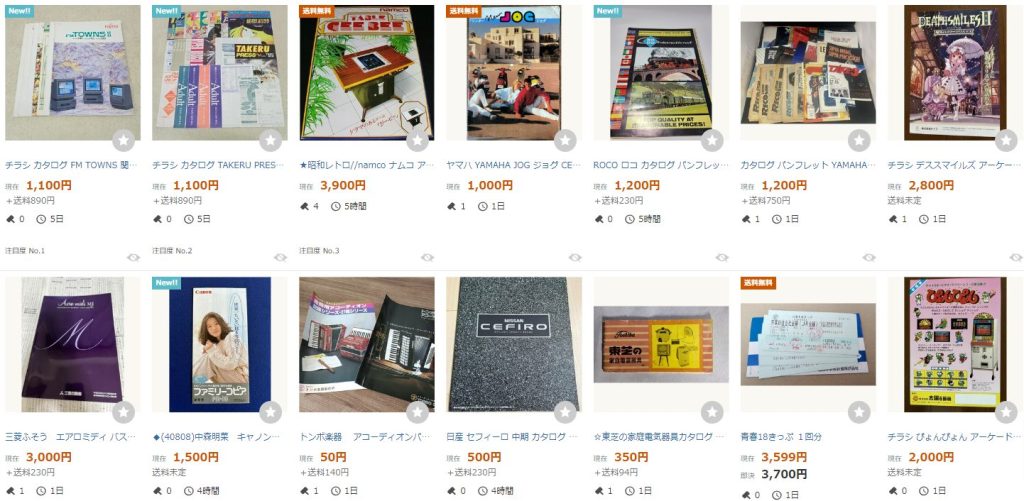Screen dimensions: 1024x501
Task: Click the star on Yamaha JOG listing
Action: click(x=565, y=140)
